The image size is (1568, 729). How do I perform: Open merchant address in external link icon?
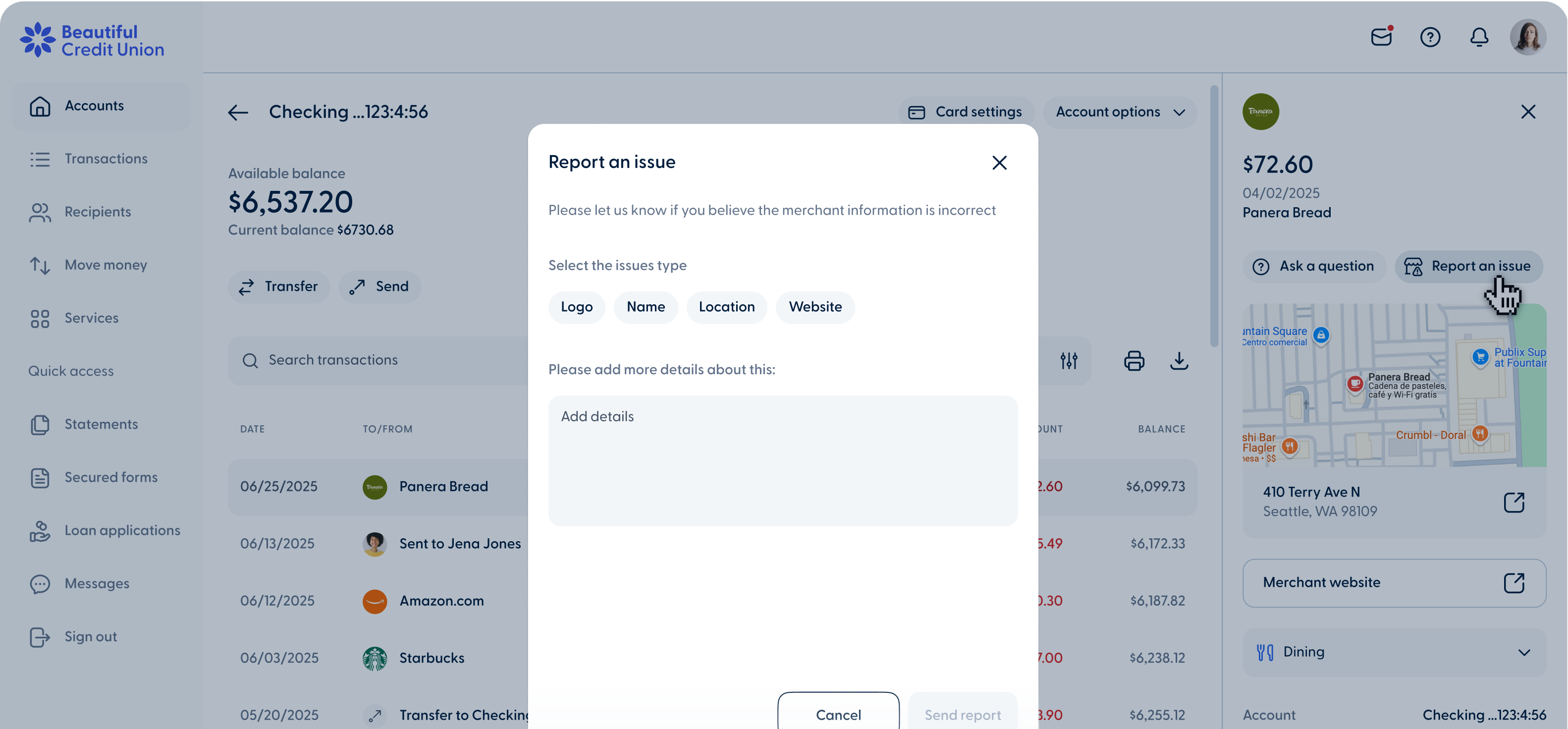click(x=1515, y=502)
